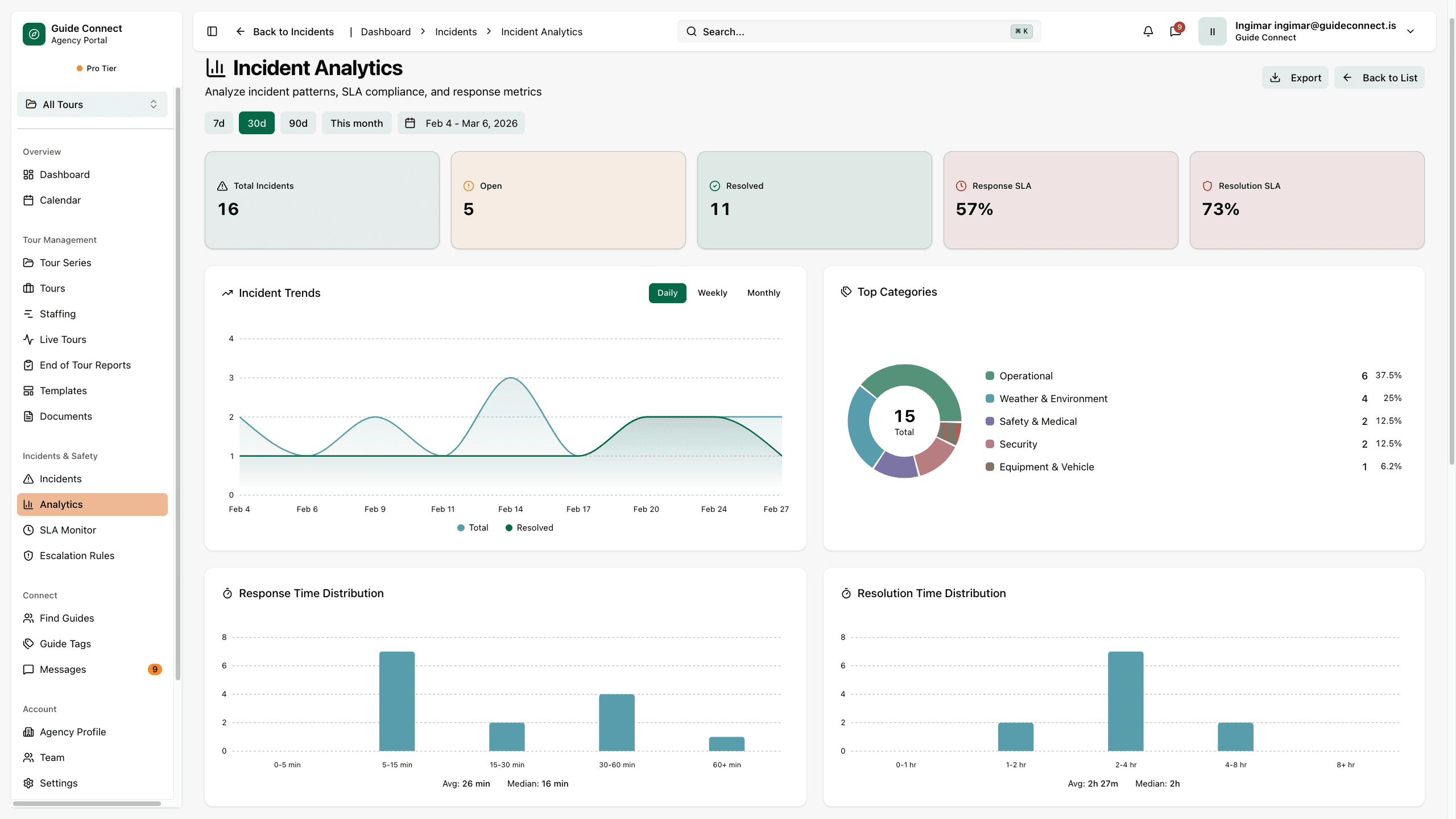Toggle the sidebar collapse icon

click(x=212, y=31)
